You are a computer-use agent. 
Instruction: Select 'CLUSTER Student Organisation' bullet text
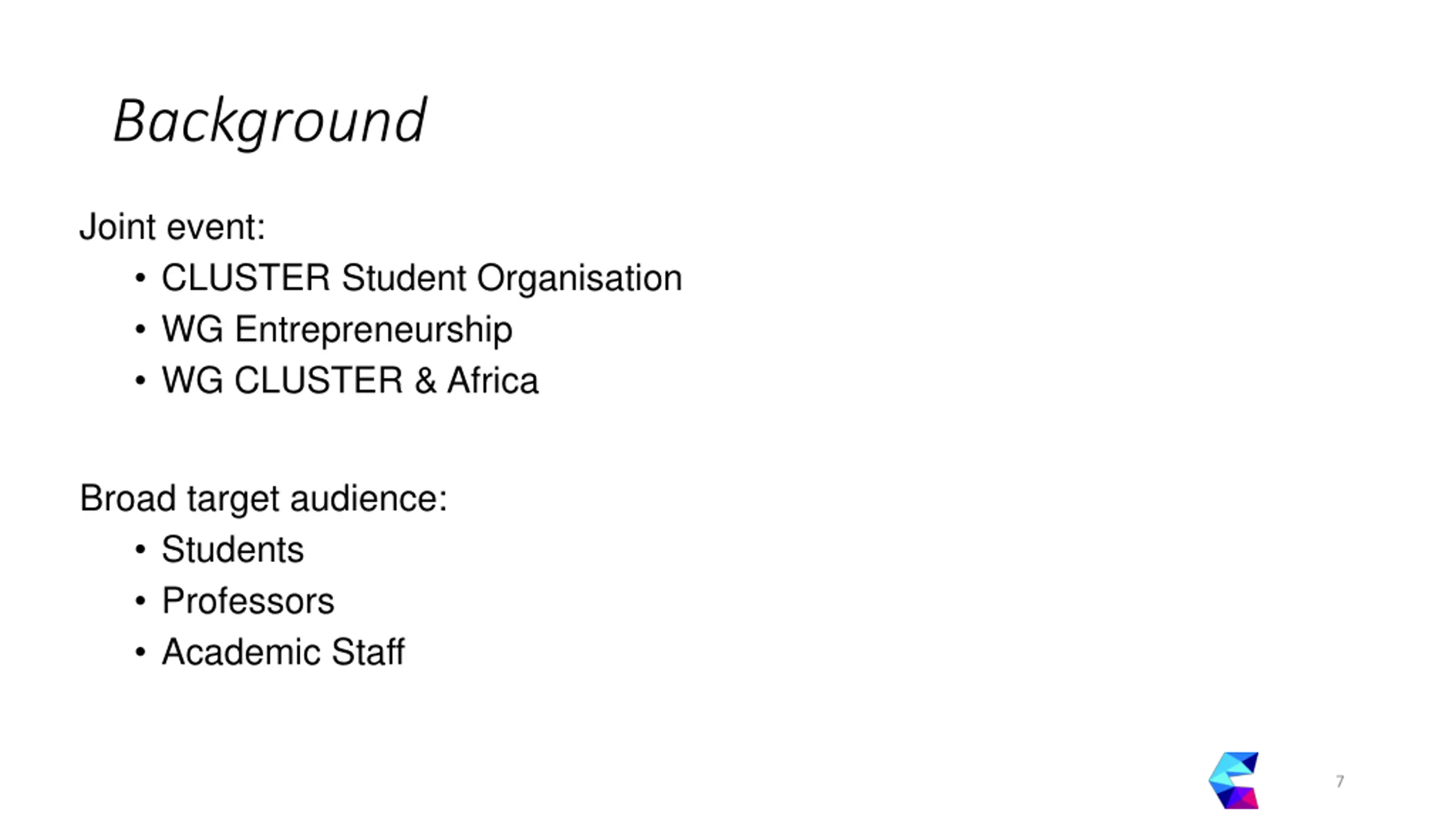(x=421, y=278)
